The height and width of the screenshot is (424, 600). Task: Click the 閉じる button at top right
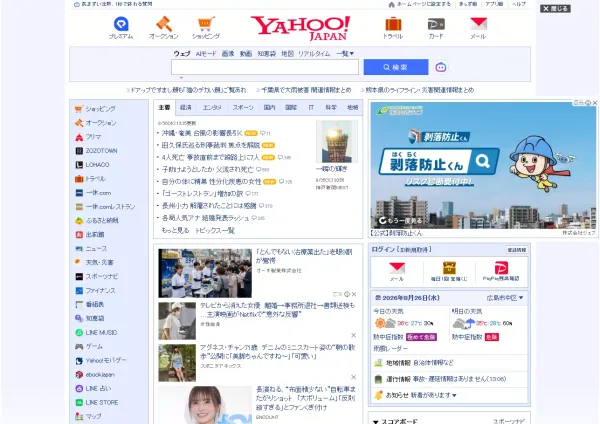coord(555,8)
